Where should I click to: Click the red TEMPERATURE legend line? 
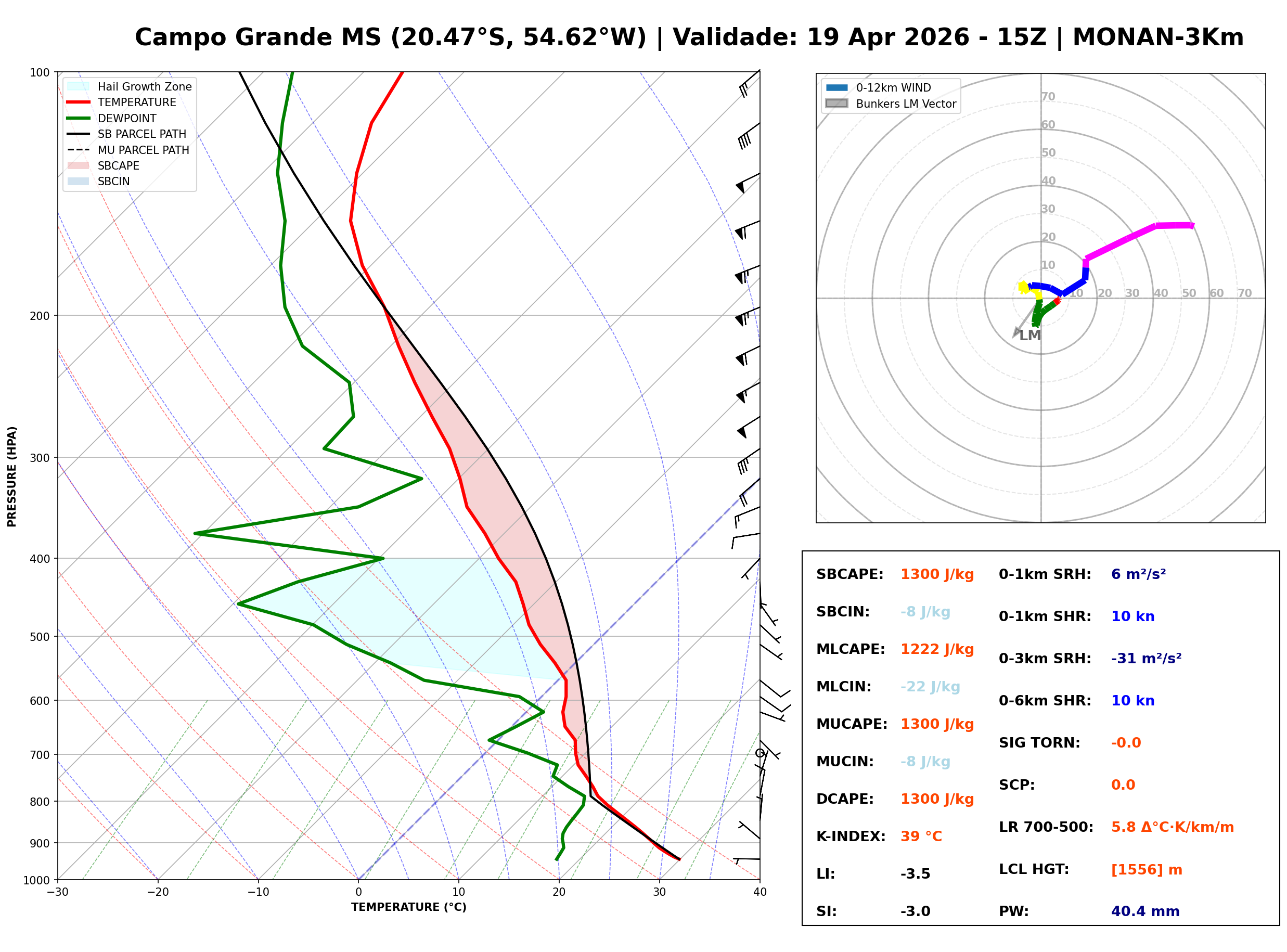79,102
